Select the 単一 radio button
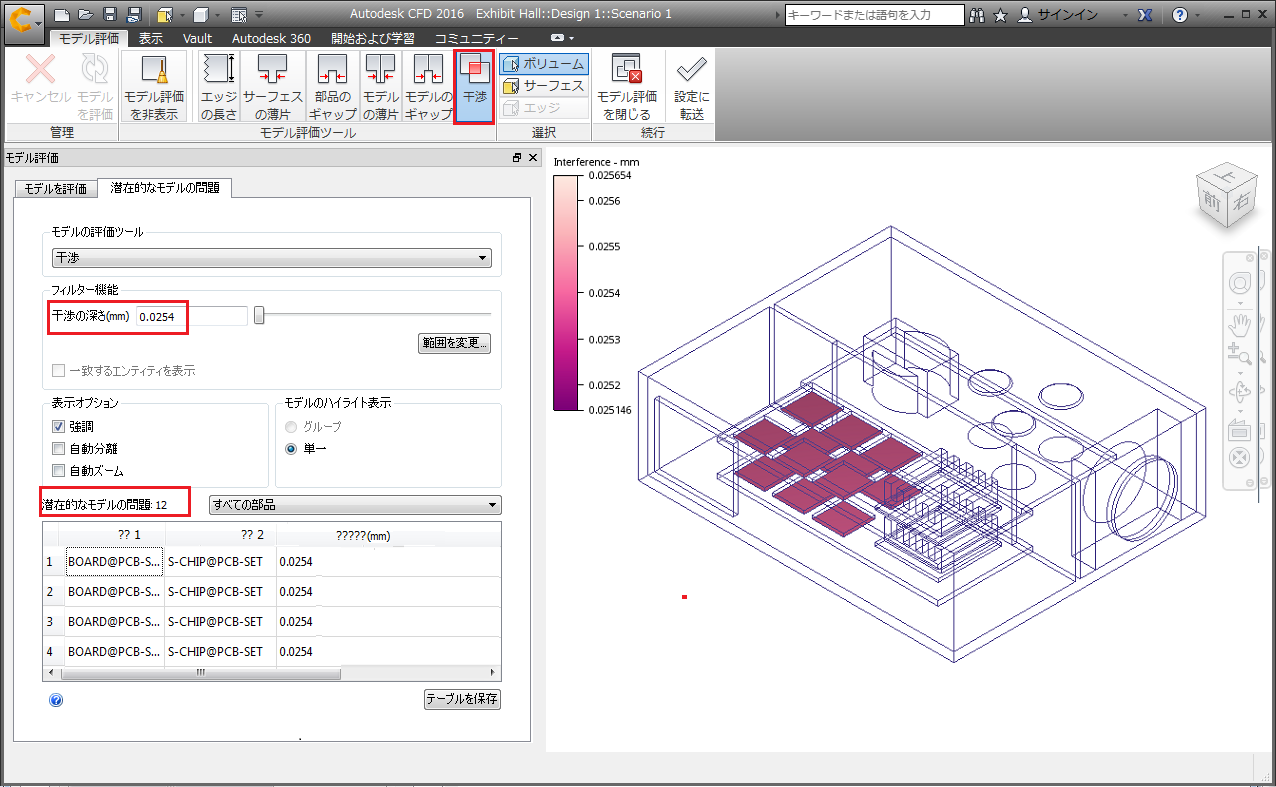The image size is (1276, 787). 291,449
